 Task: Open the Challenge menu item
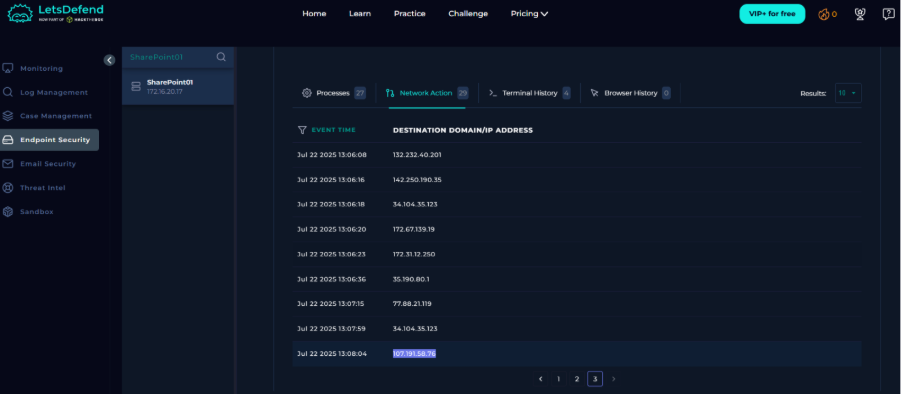pos(468,14)
